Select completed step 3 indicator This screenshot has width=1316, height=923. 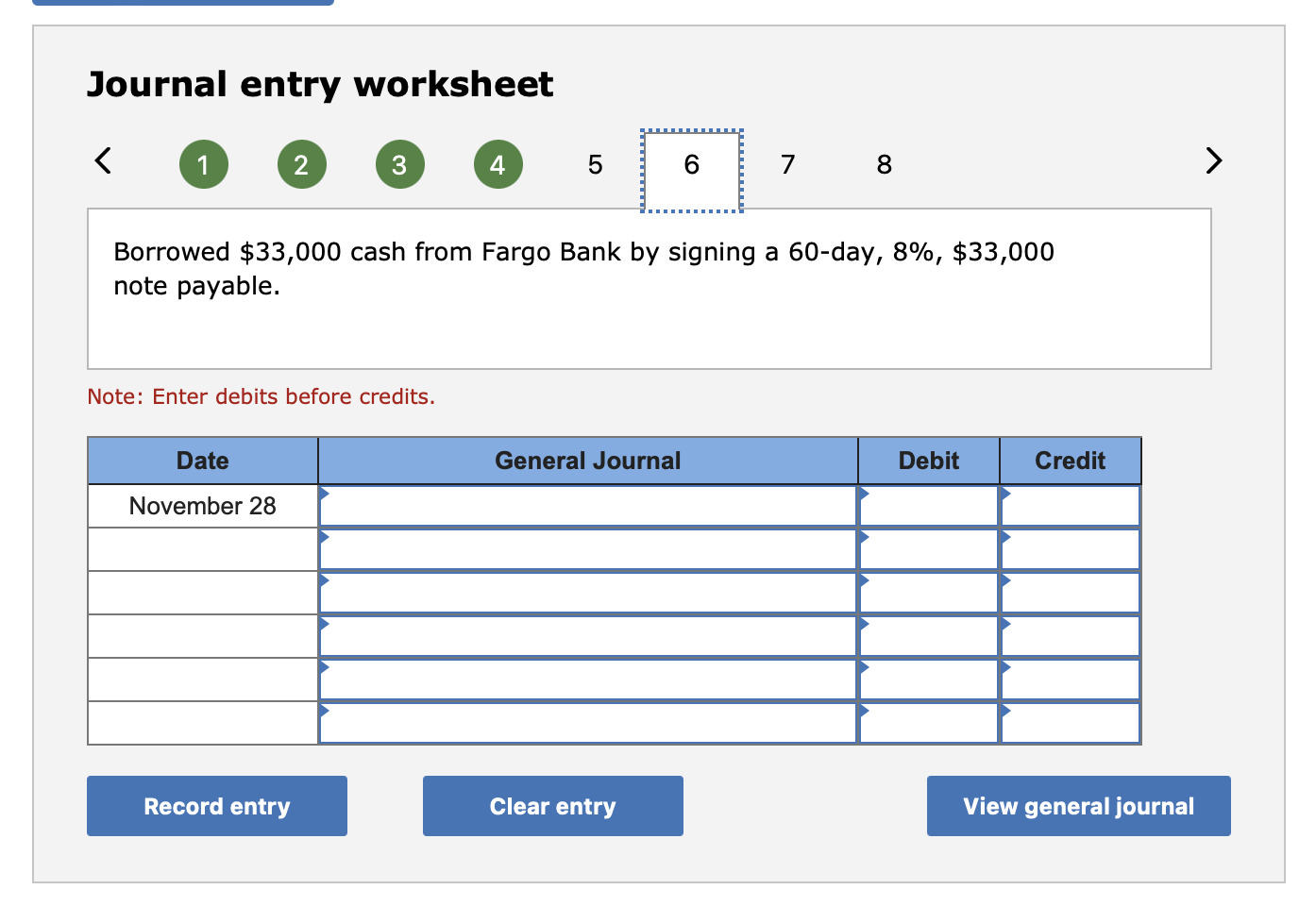[399, 163]
